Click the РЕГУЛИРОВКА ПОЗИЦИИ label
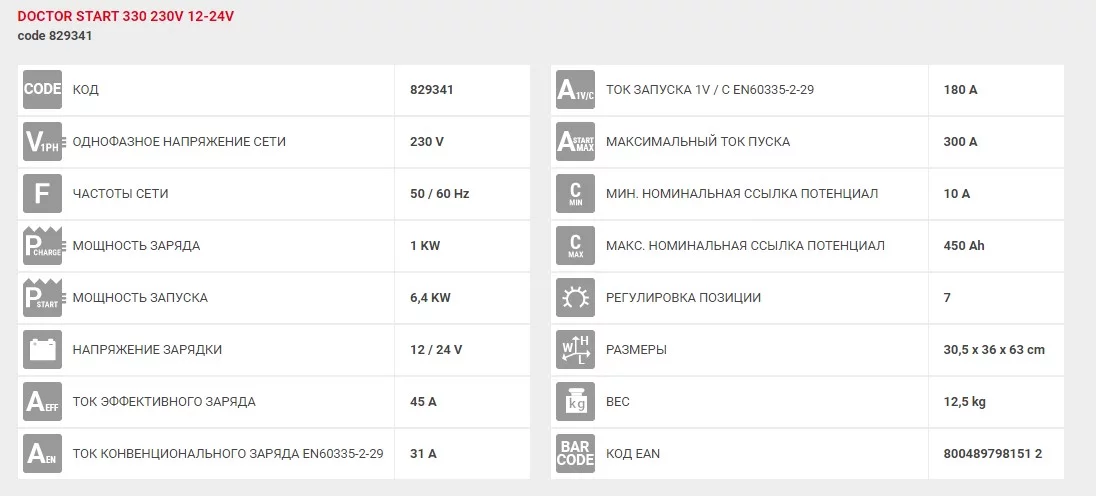1096x496 pixels. click(684, 298)
